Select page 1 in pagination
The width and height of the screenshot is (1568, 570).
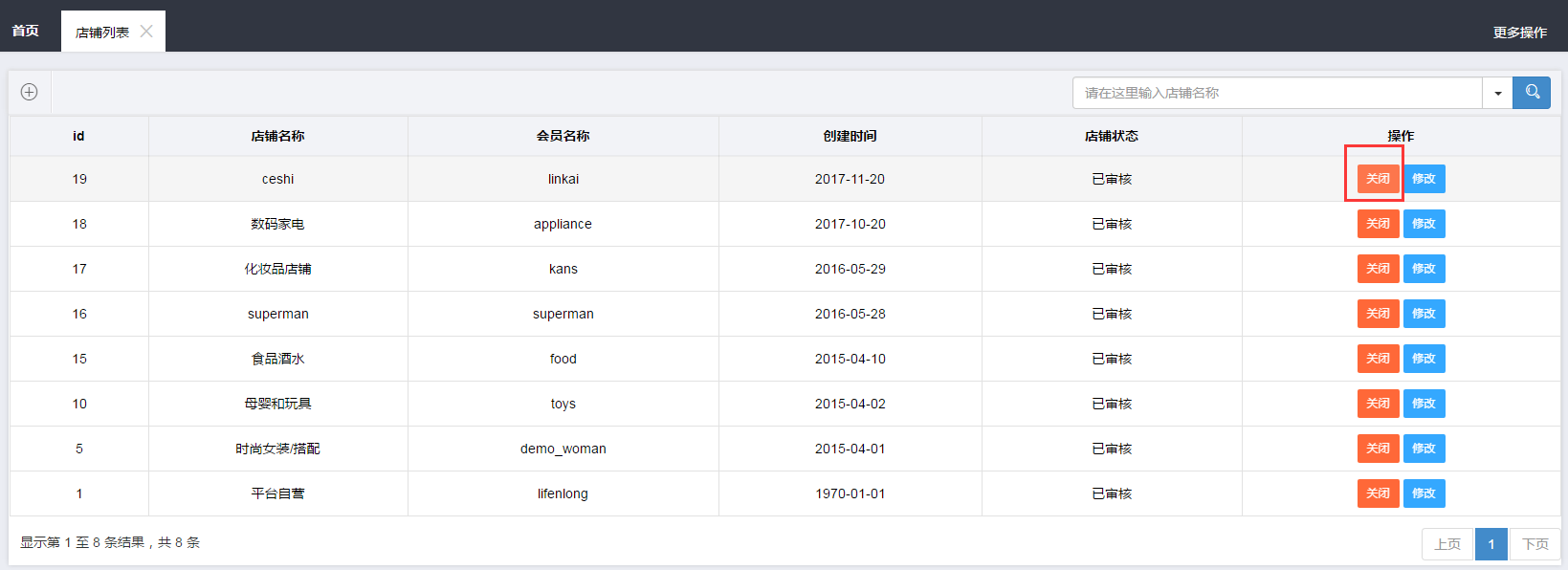tap(1491, 544)
